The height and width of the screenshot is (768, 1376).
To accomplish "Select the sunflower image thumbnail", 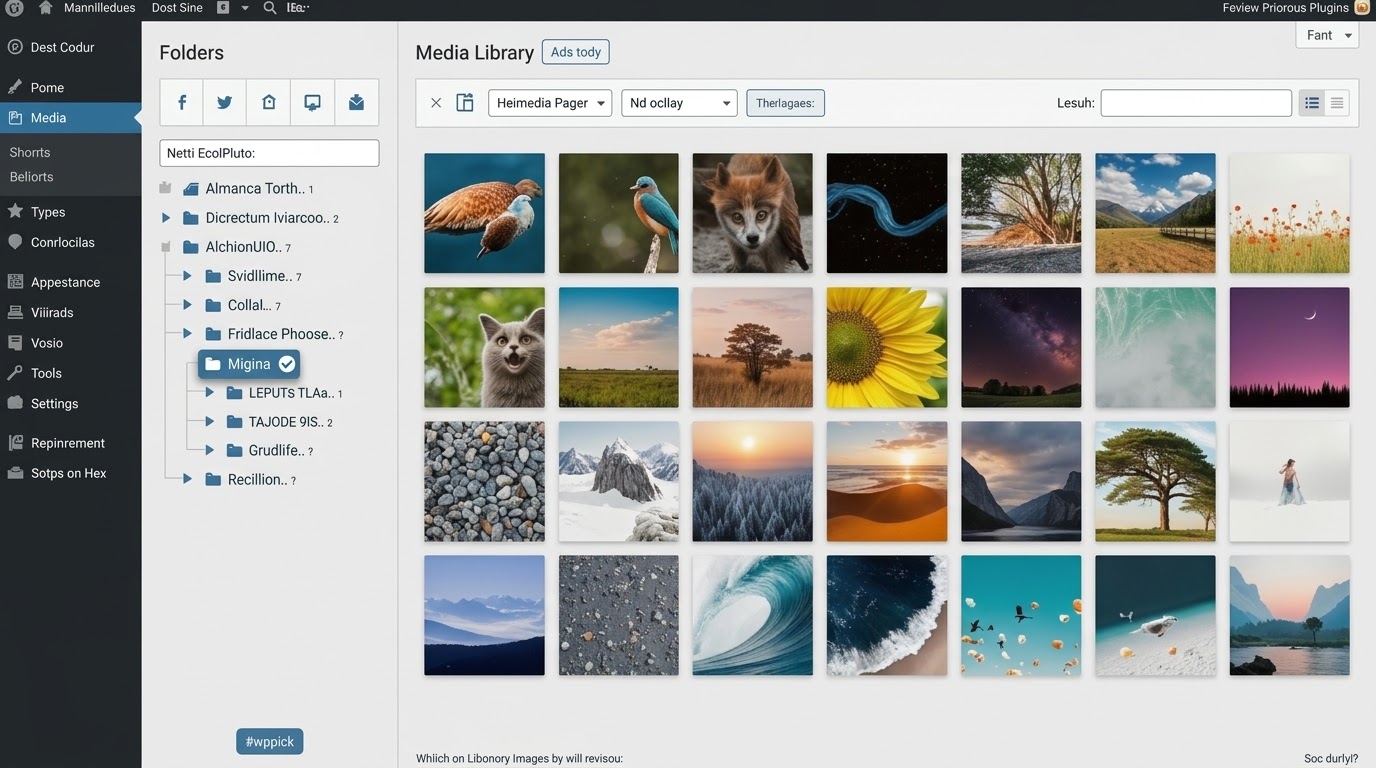I will (887, 347).
